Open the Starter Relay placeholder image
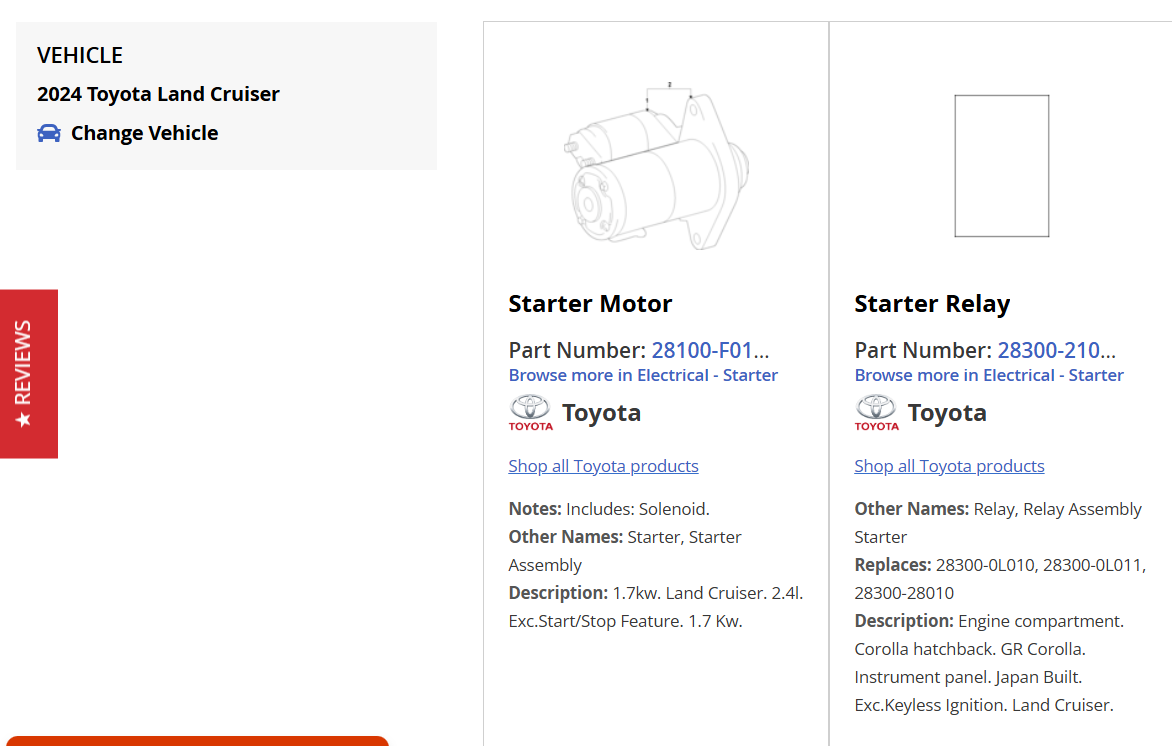This screenshot has width=1172, height=746. tap(1001, 166)
